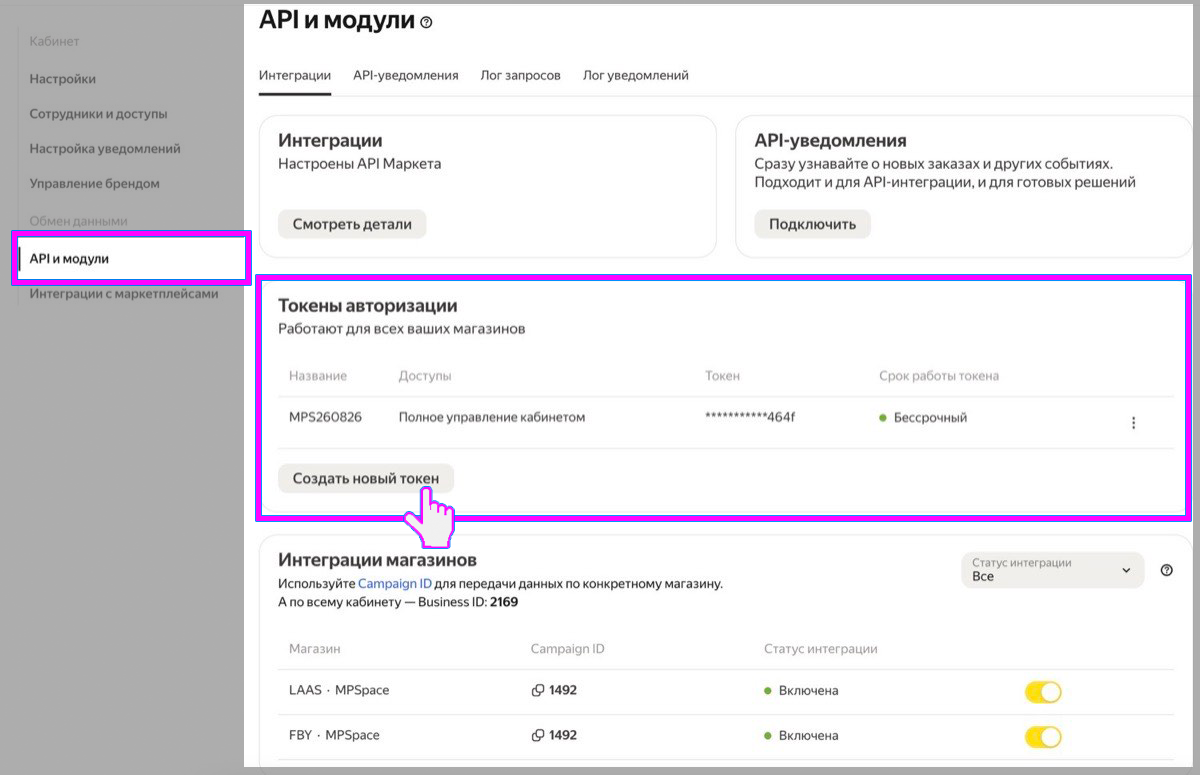Open Управление брендом in sidebar
1200x775 pixels.
point(94,184)
